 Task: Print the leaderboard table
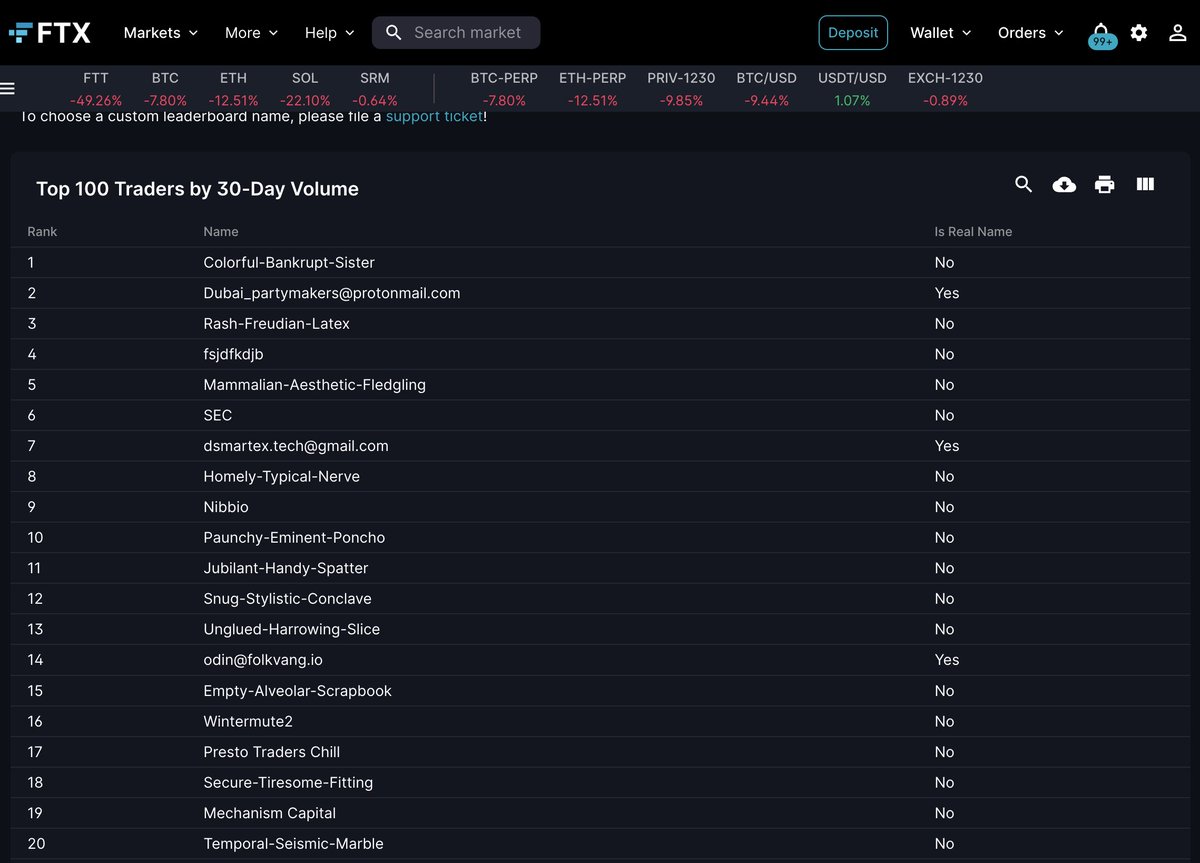point(1104,184)
